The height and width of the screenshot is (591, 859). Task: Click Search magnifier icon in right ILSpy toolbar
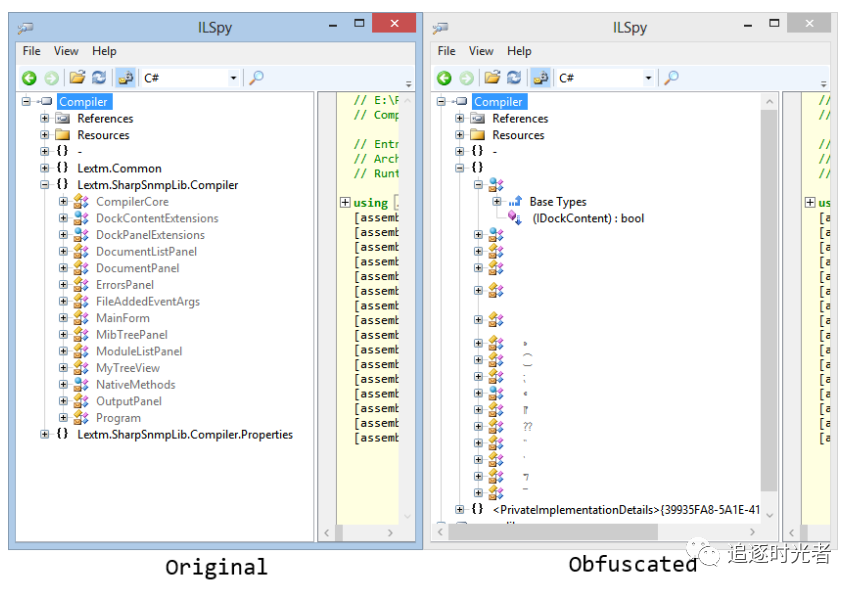pyautogui.click(x=671, y=78)
